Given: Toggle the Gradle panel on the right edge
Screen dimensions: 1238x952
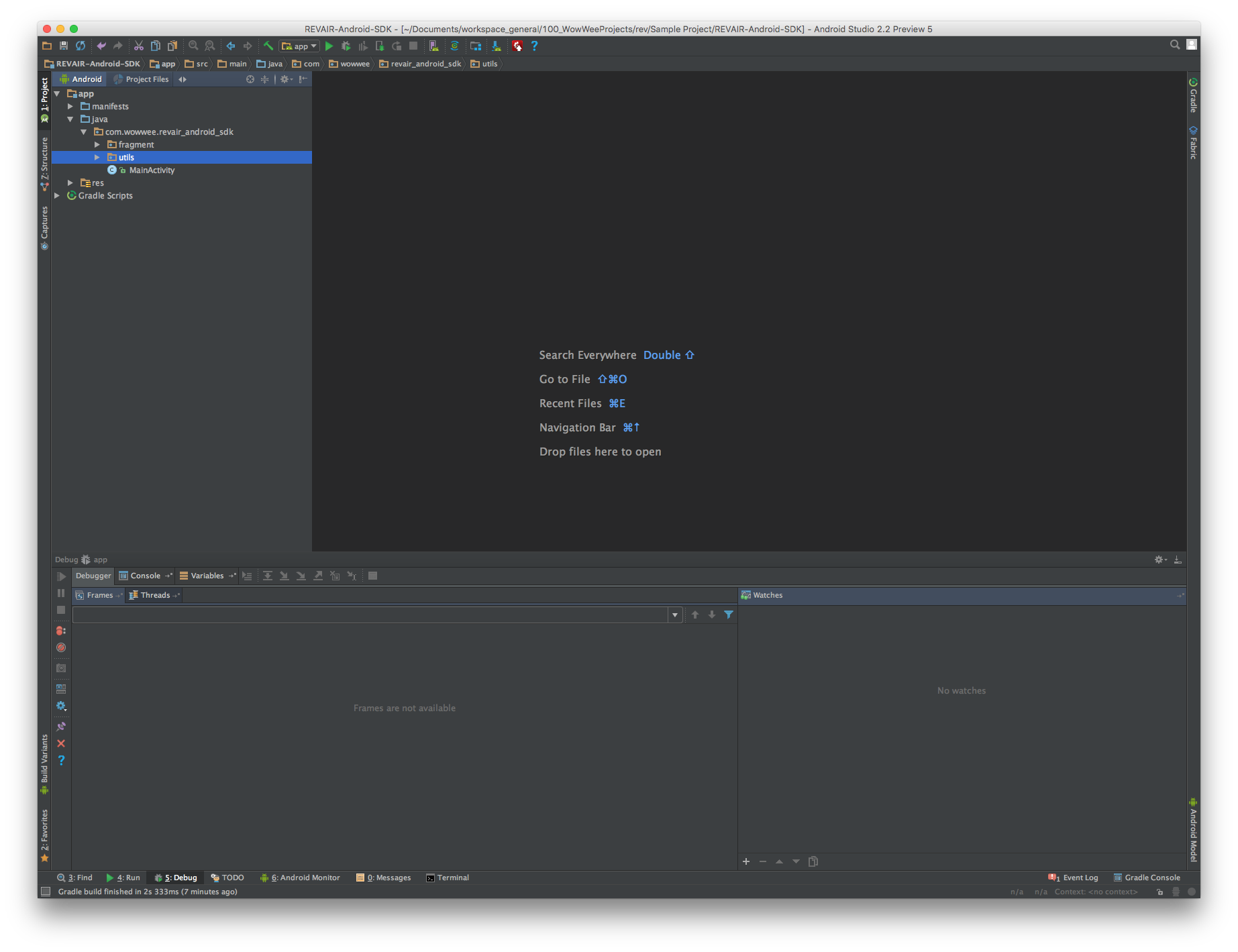Looking at the screenshot, I should point(1193,95).
